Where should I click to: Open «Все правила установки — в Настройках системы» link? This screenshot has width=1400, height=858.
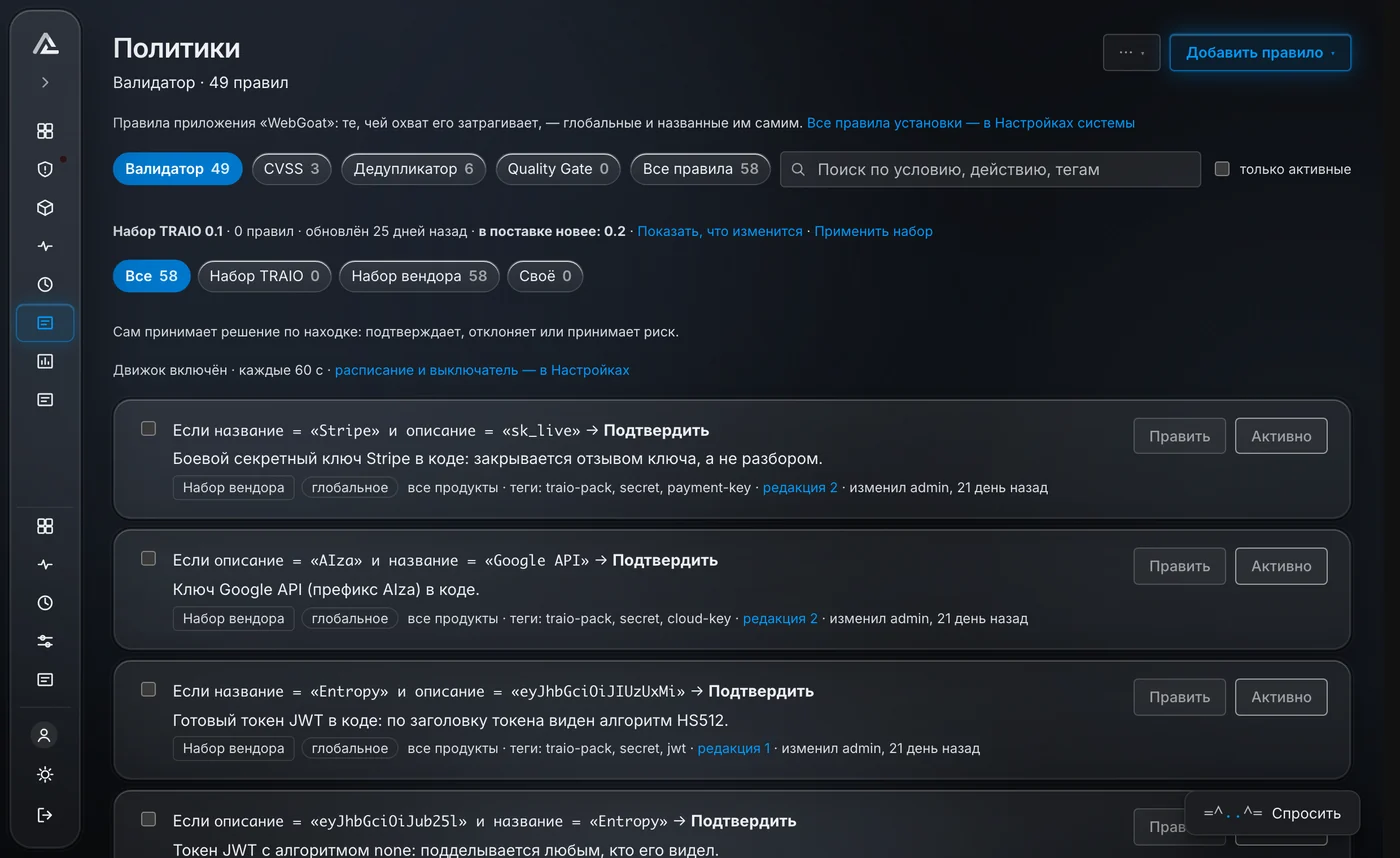pyautogui.click(x=970, y=123)
